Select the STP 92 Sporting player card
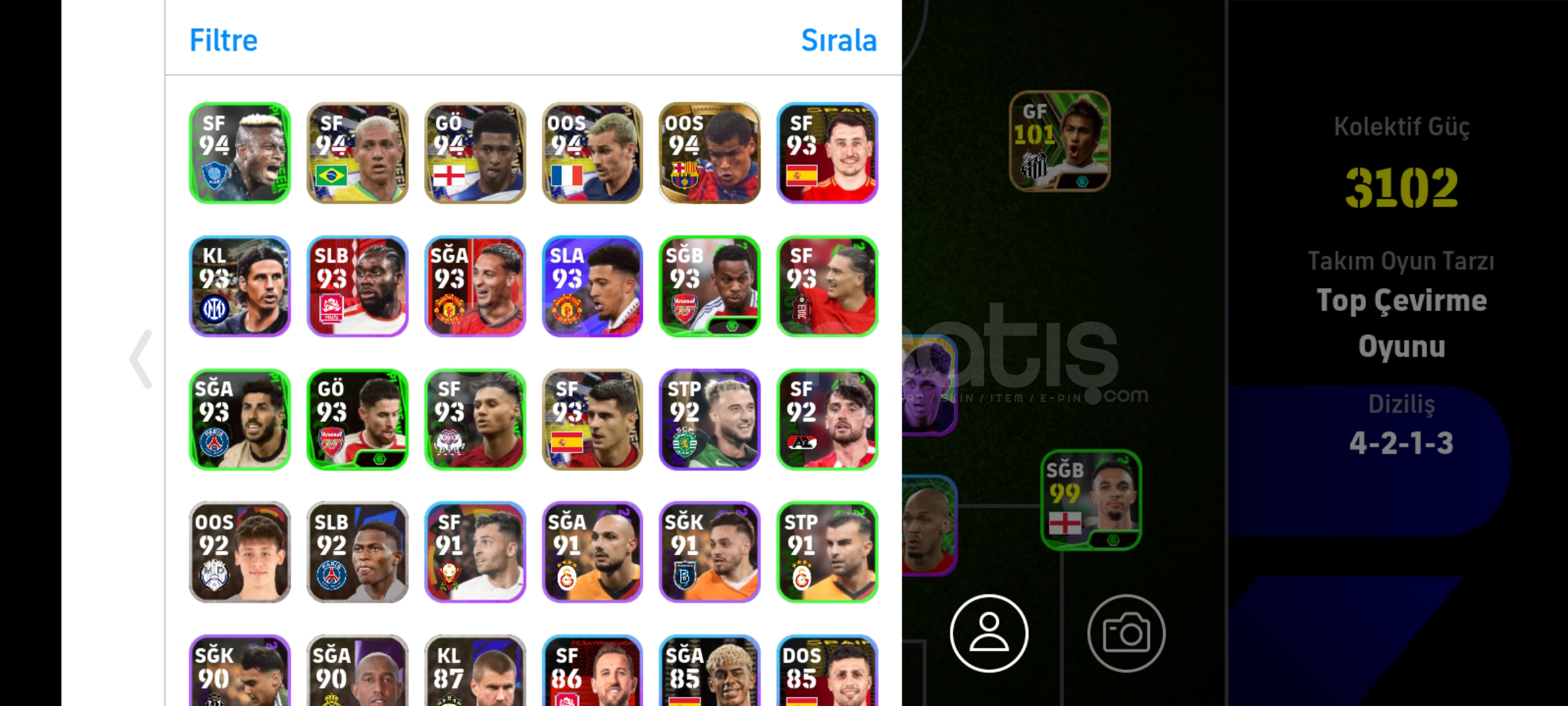 (x=710, y=419)
